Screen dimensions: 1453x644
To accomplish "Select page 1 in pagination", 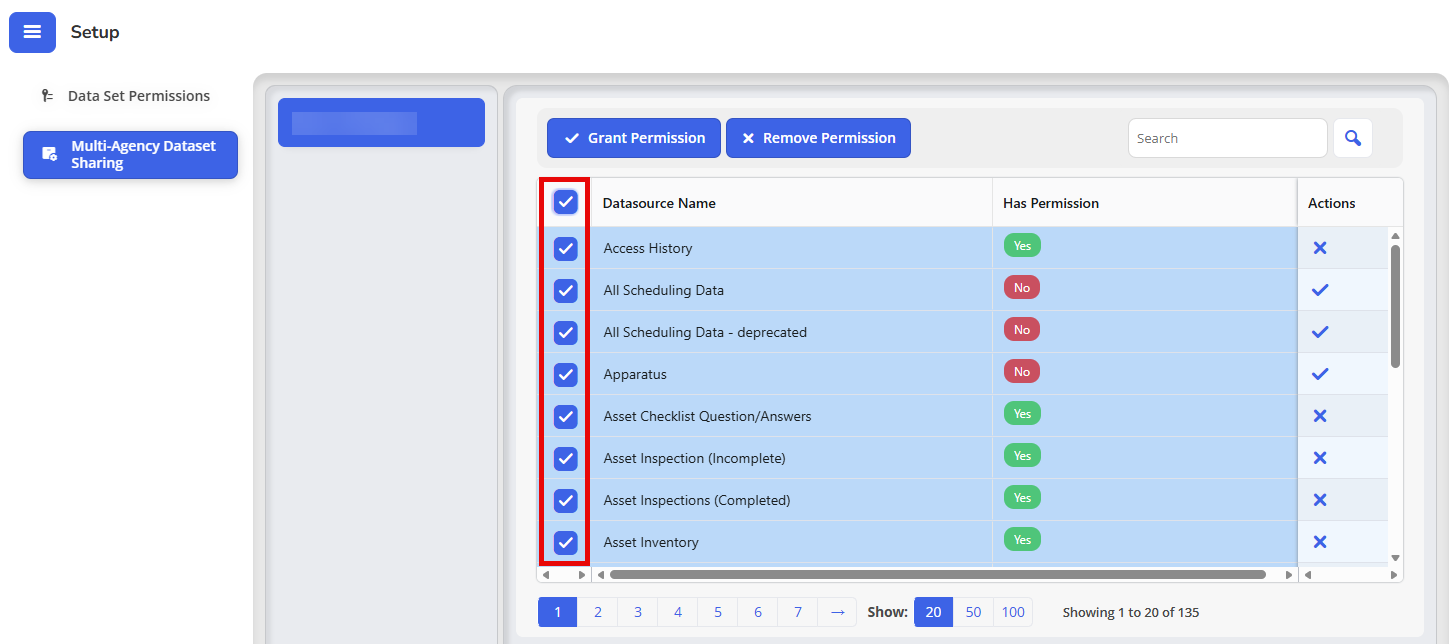I will 558,612.
